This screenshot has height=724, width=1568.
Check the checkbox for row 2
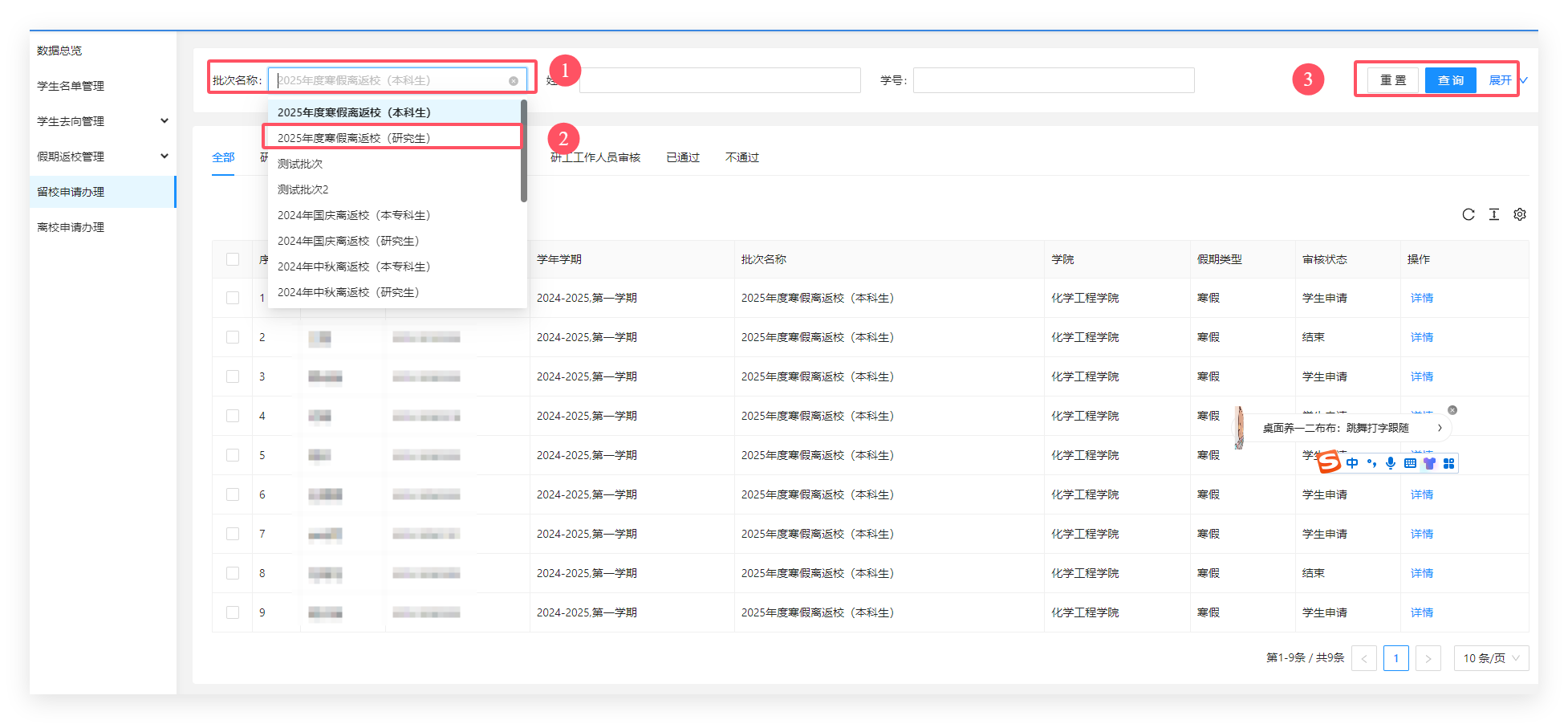tap(233, 337)
